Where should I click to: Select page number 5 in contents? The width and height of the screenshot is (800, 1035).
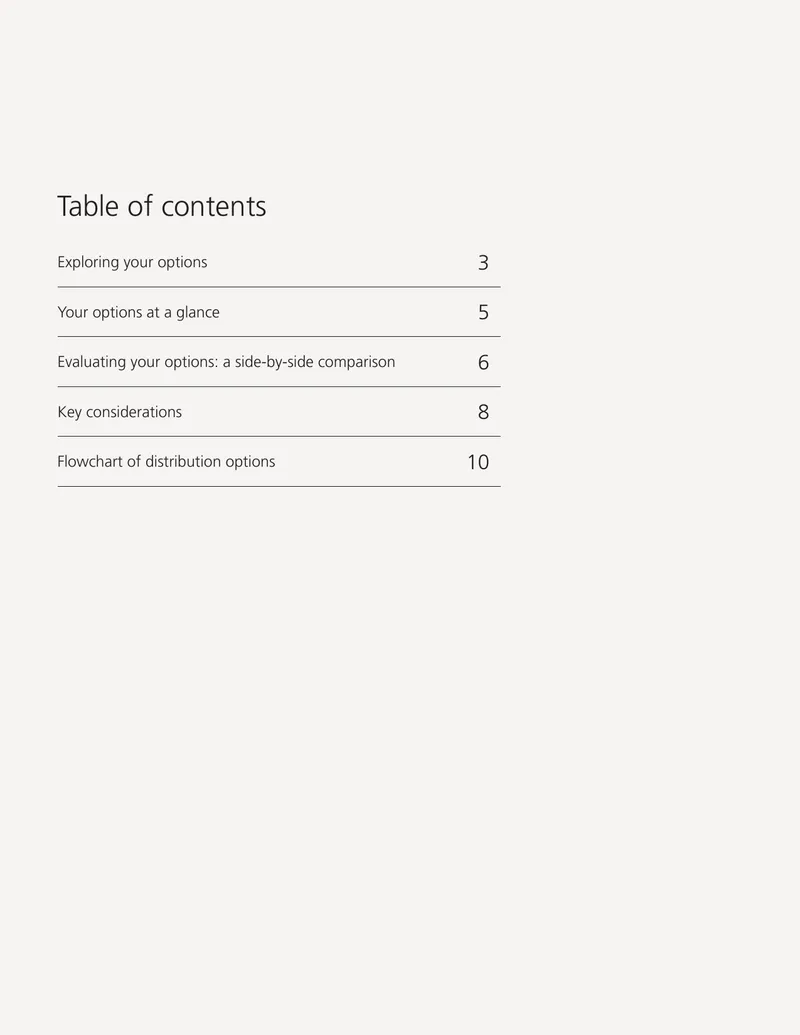[483, 312]
